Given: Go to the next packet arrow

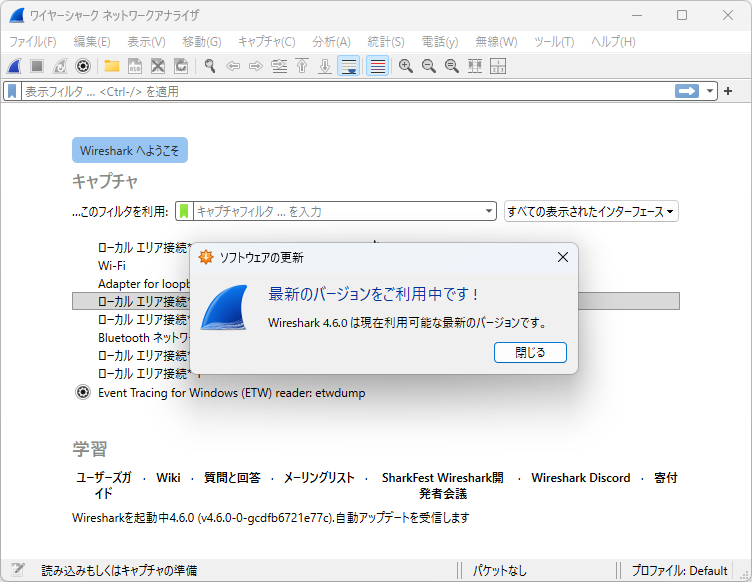Looking at the screenshot, I should click(x=256, y=66).
